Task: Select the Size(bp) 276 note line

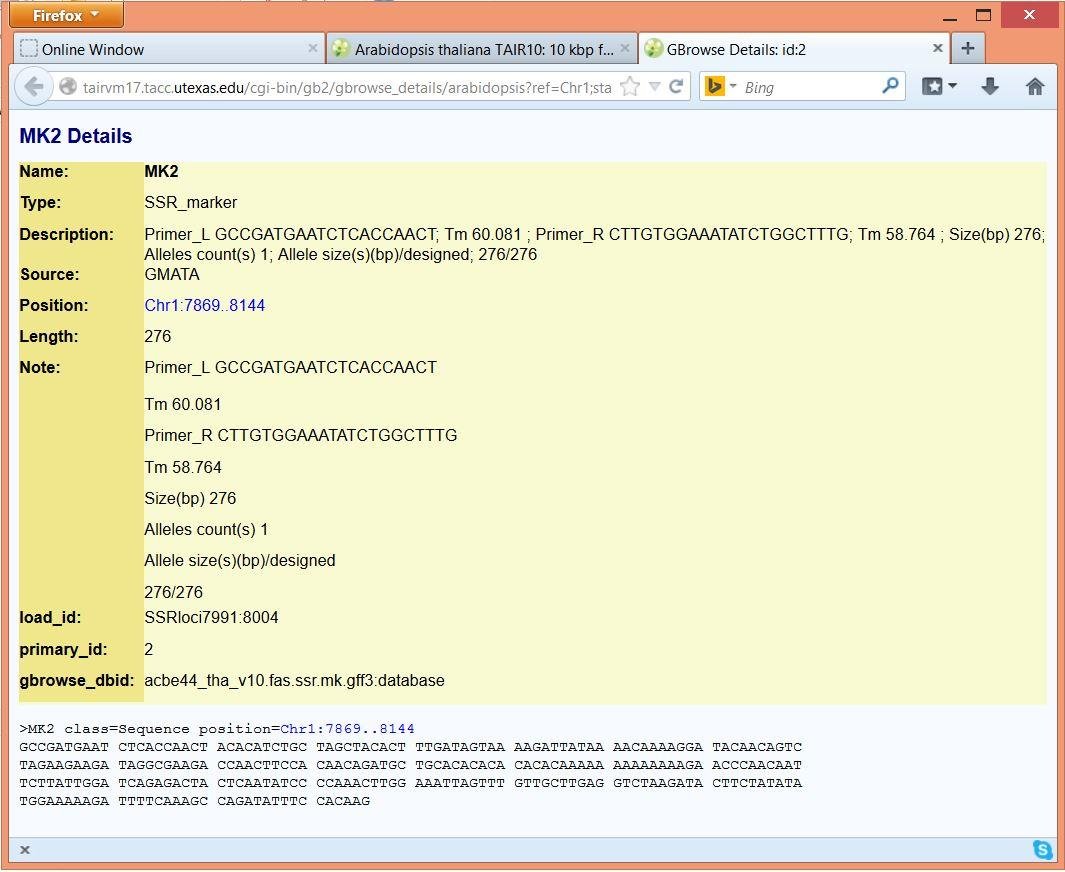Action: pyautogui.click(x=190, y=498)
